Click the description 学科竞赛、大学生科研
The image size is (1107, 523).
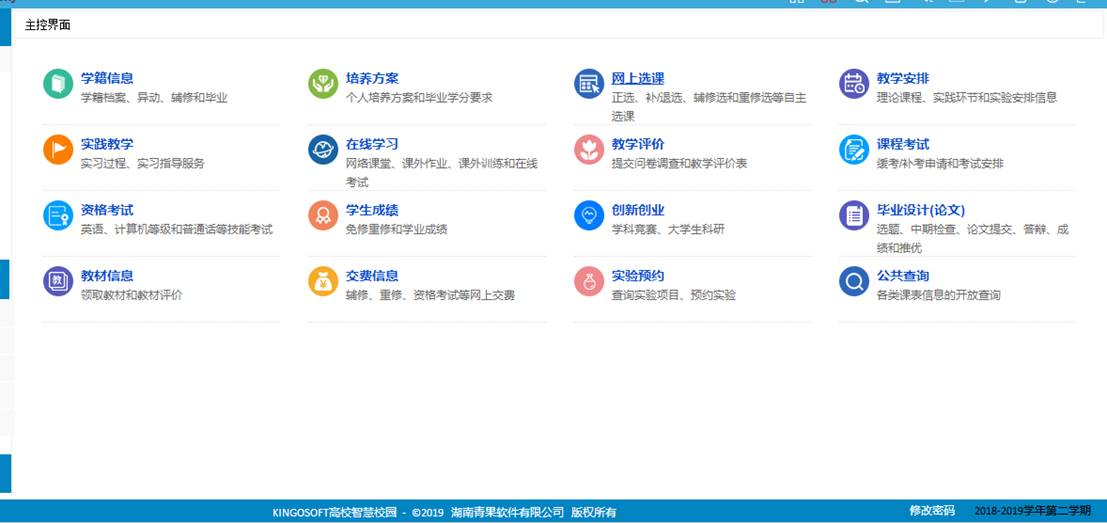pos(668,229)
